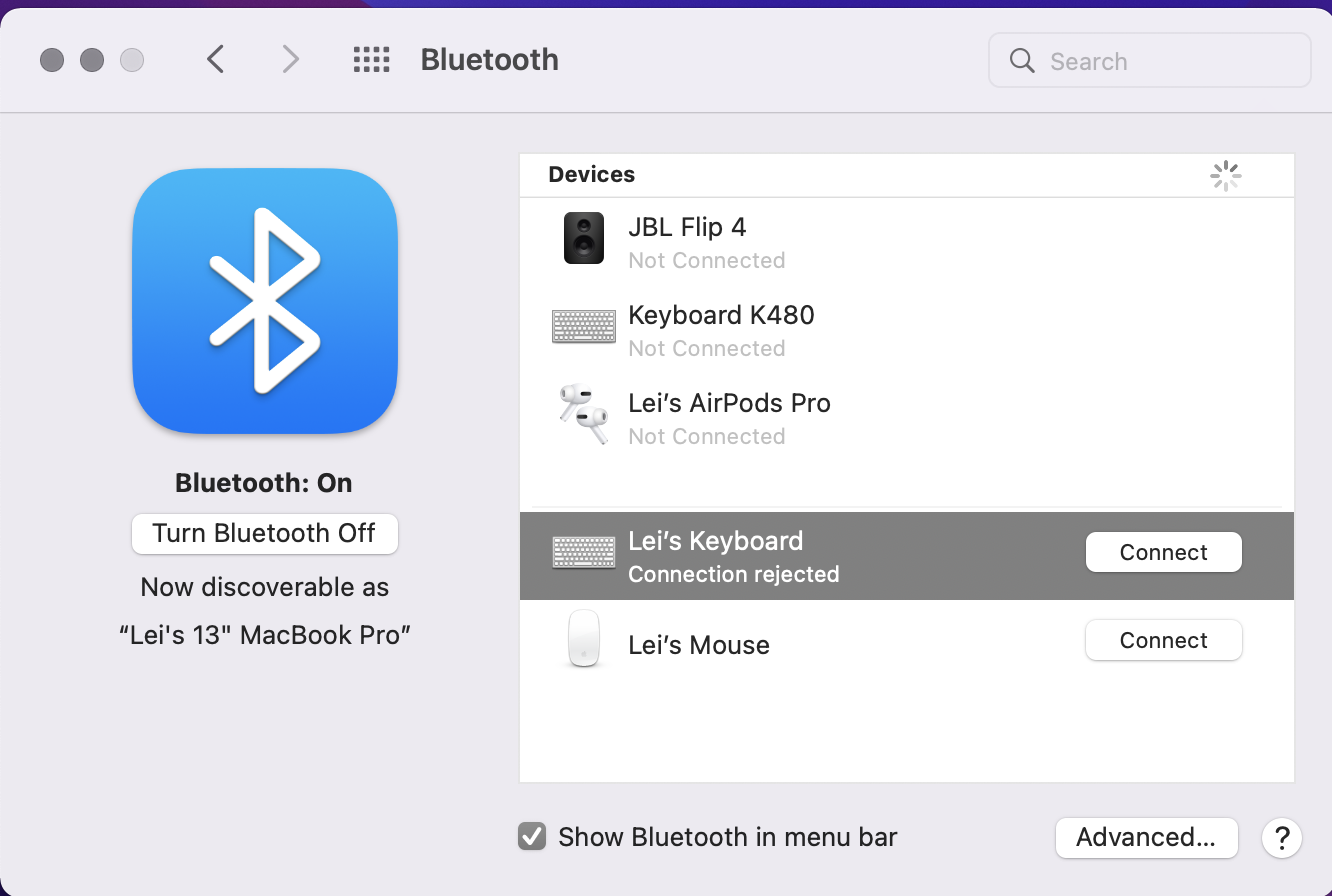Viewport: 1332px width, 896px height.
Task: Click the Lei's Keyboard device icon
Action: [583, 553]
